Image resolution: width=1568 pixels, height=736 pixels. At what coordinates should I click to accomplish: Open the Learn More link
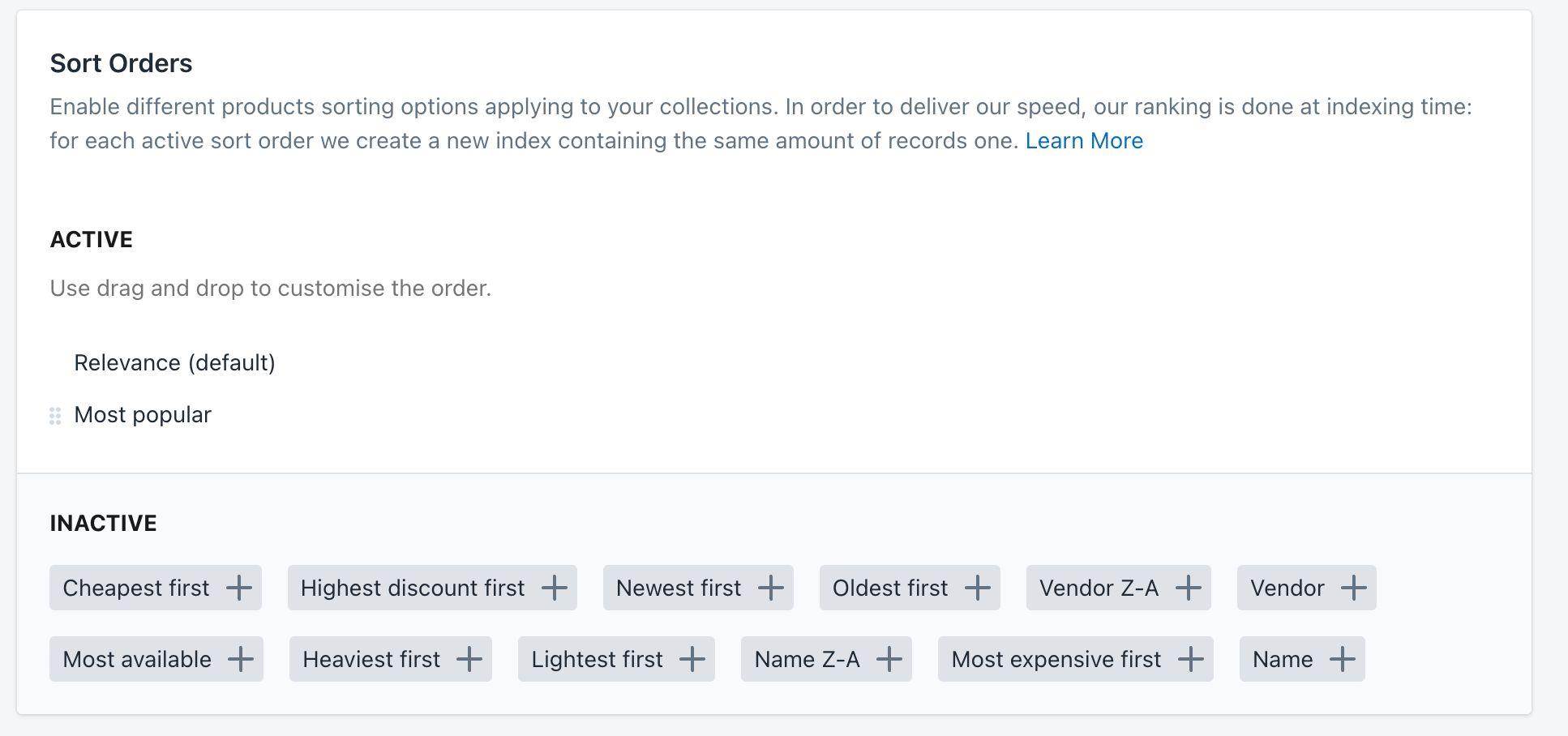click(1084, 140)
